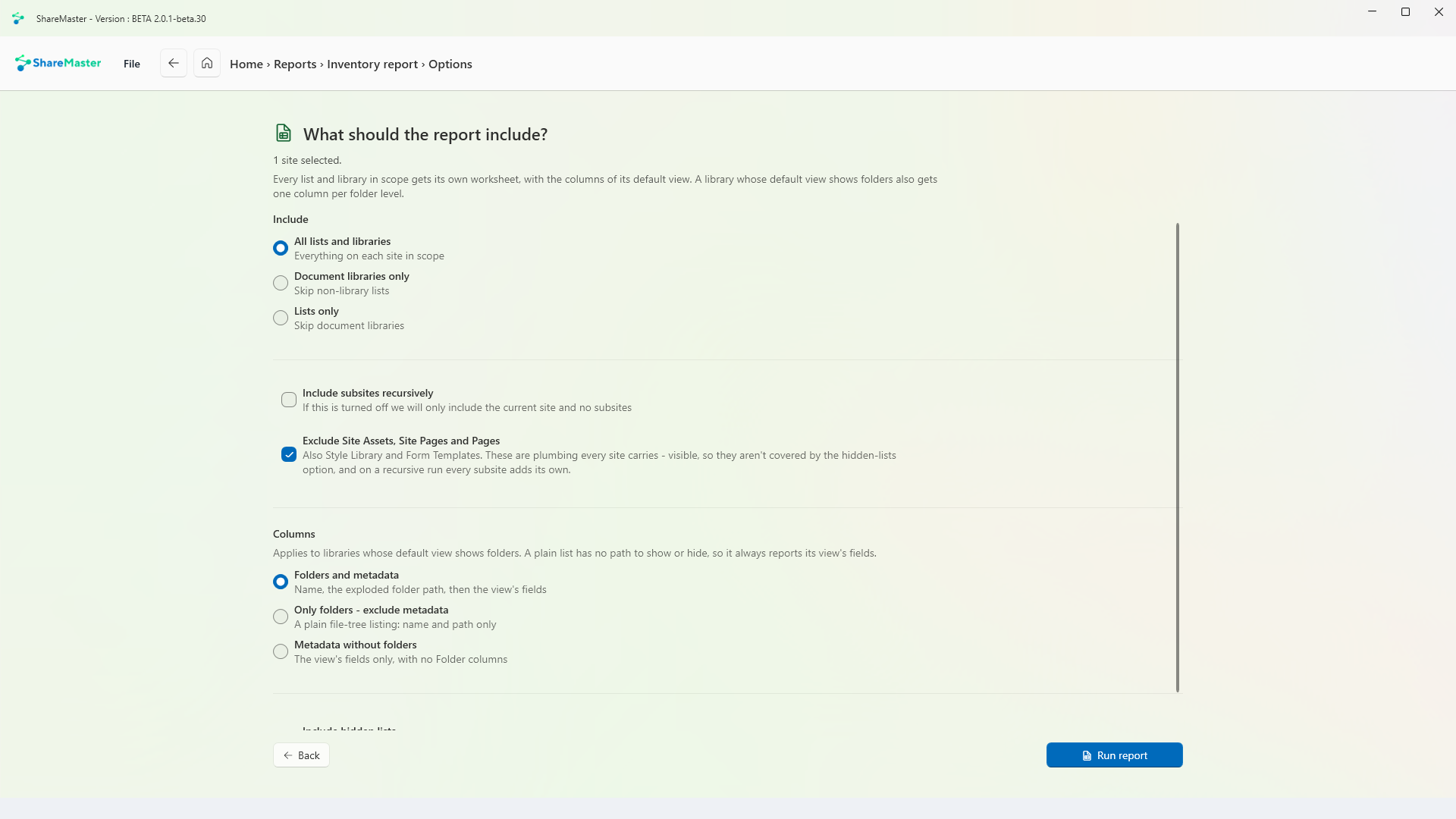Close the ShareMaster window
The image size is (1456, 819).
pyautogui.click(x=1439, y=12)
